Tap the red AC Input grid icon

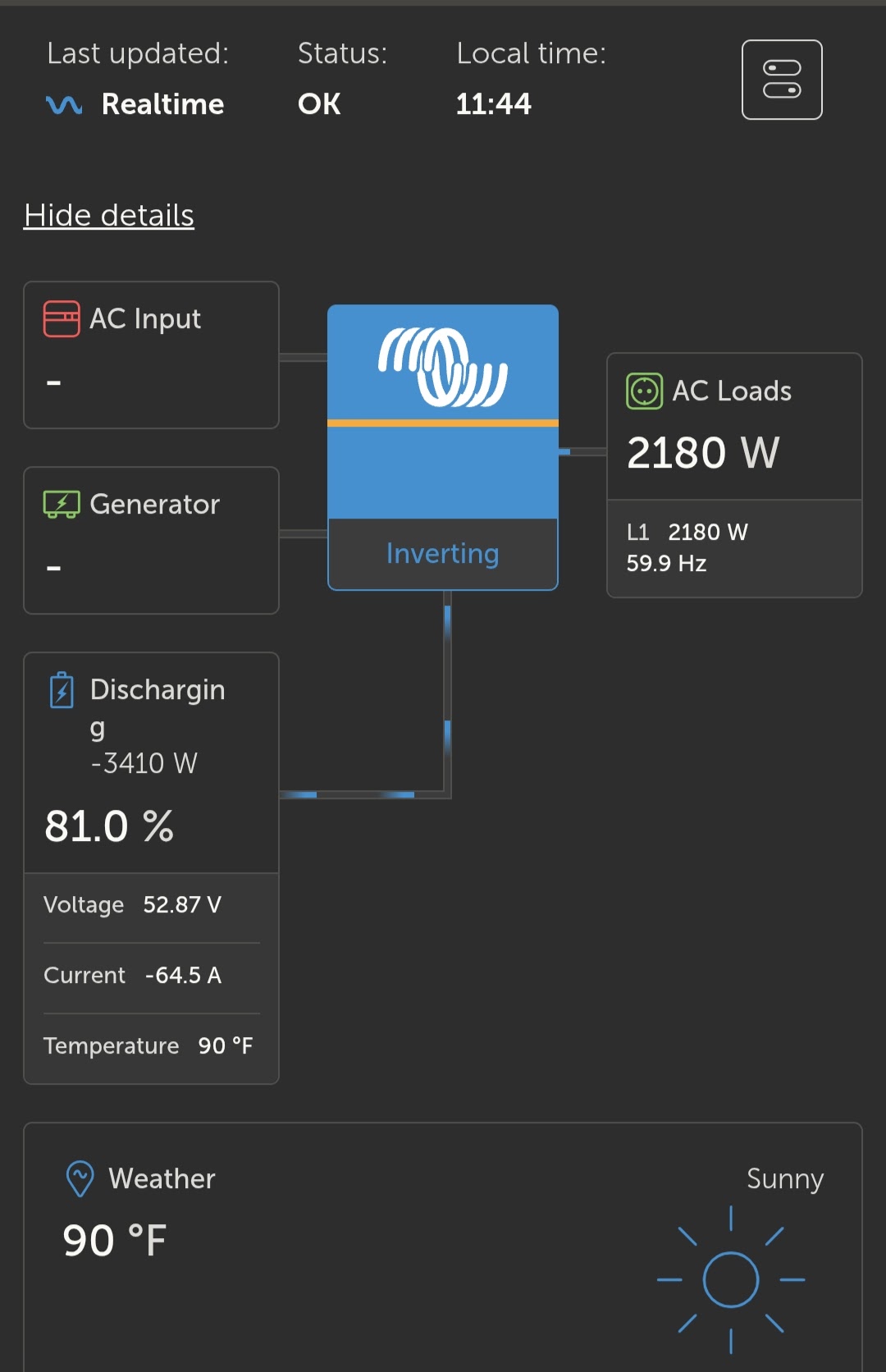62,318
